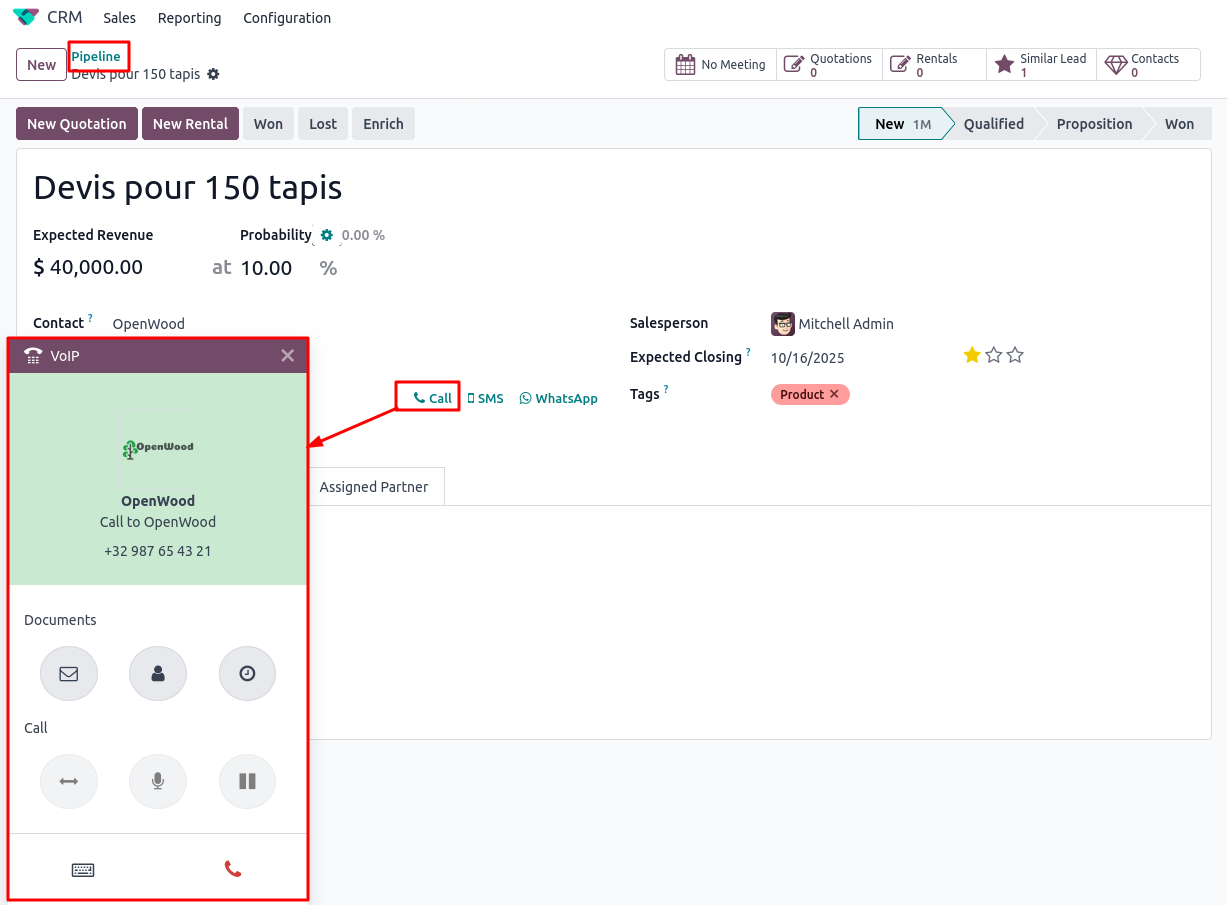Send a WhatsApp message link

(558, 398)
